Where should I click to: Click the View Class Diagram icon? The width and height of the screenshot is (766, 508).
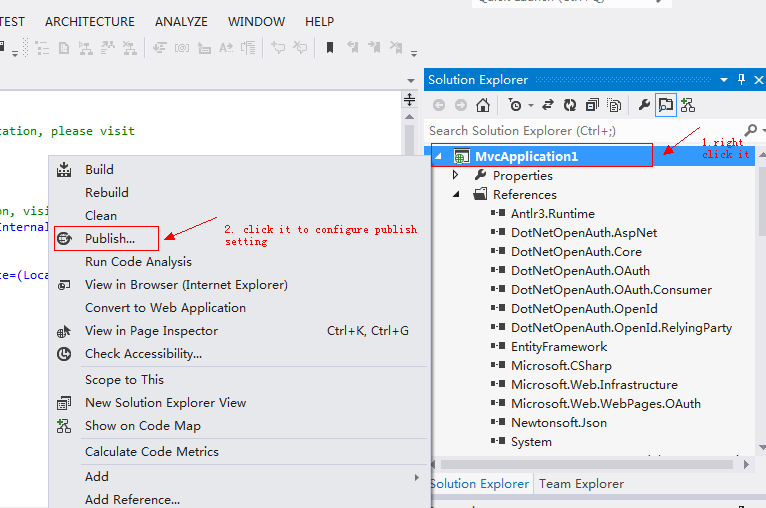point(688,105)
